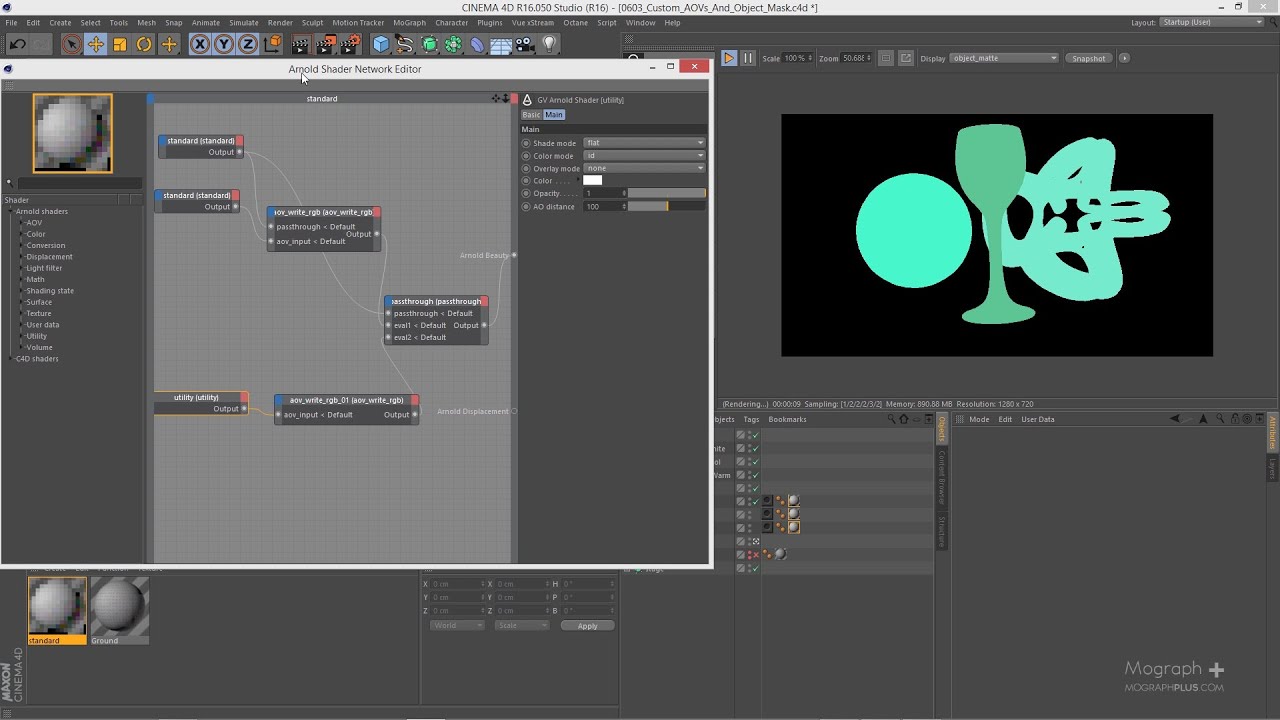
Task: Click the shader preview thumbnail in editor
Action: tap(72, 133)
